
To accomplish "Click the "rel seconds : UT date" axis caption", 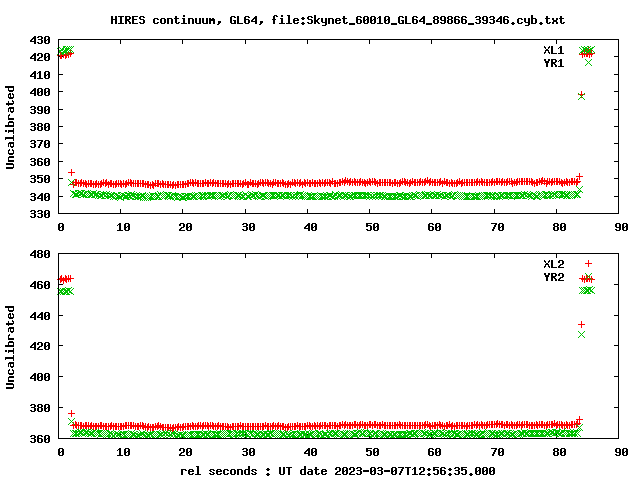I will 253,471.
